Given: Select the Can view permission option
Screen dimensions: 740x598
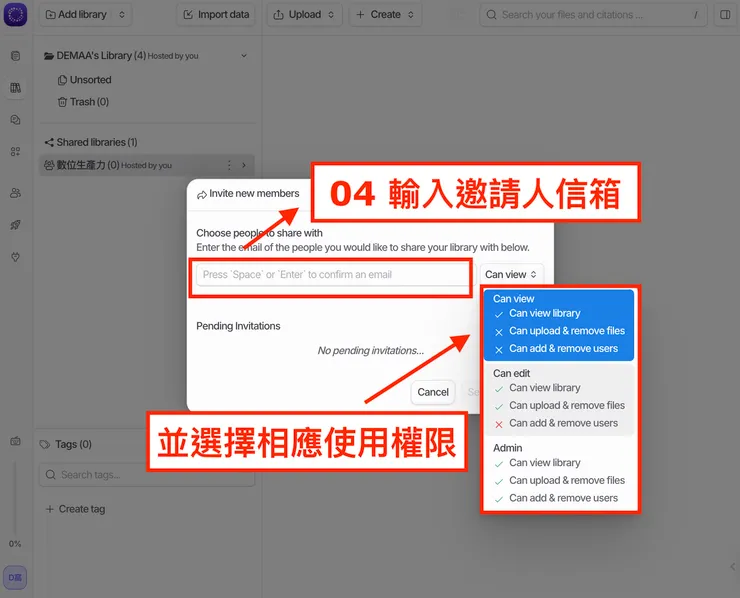Looking at the screenshot, I should (559, 325).
